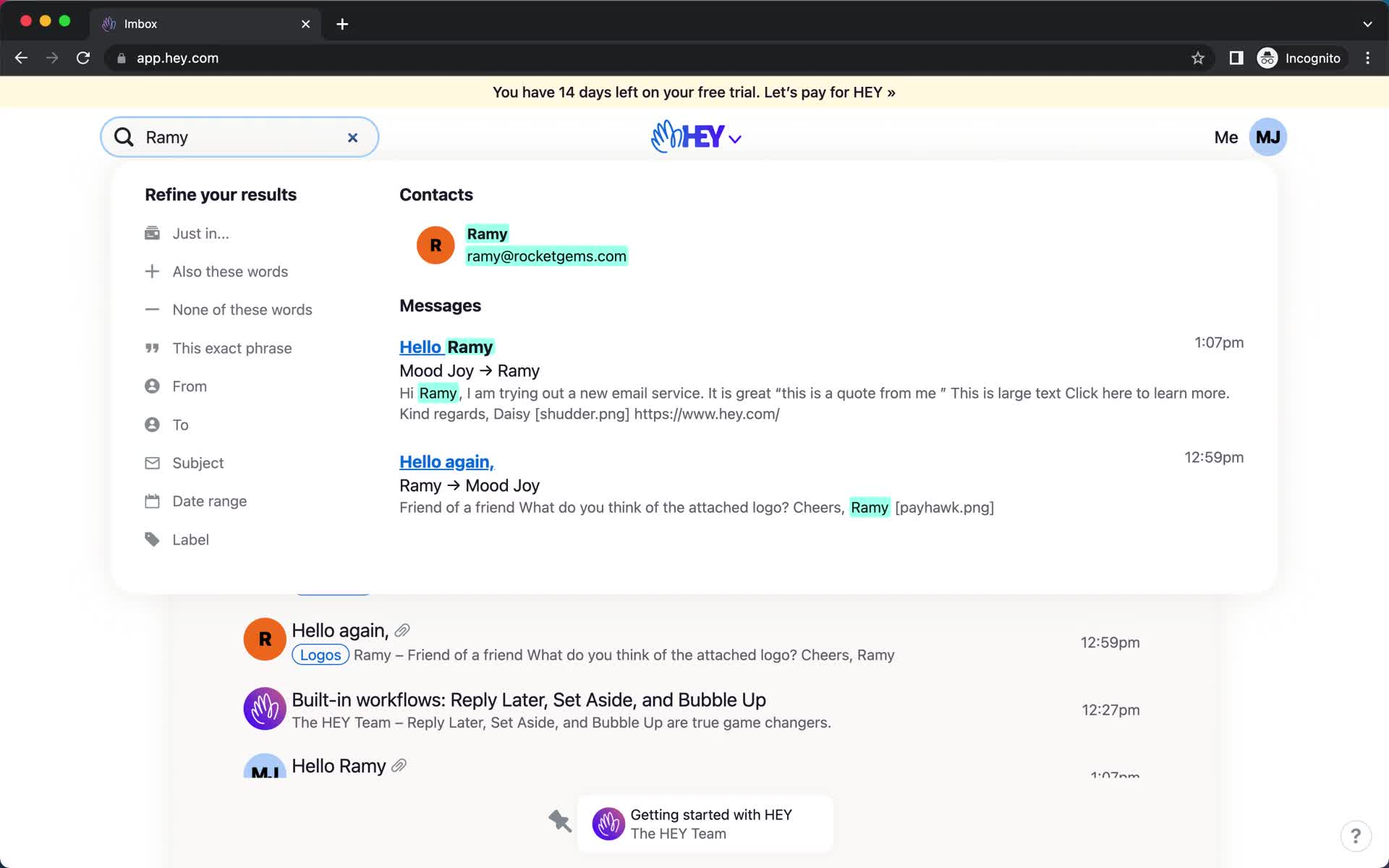1389x868 pixels.
Task: Click the person icon beside From
Action: pos(152,386)
